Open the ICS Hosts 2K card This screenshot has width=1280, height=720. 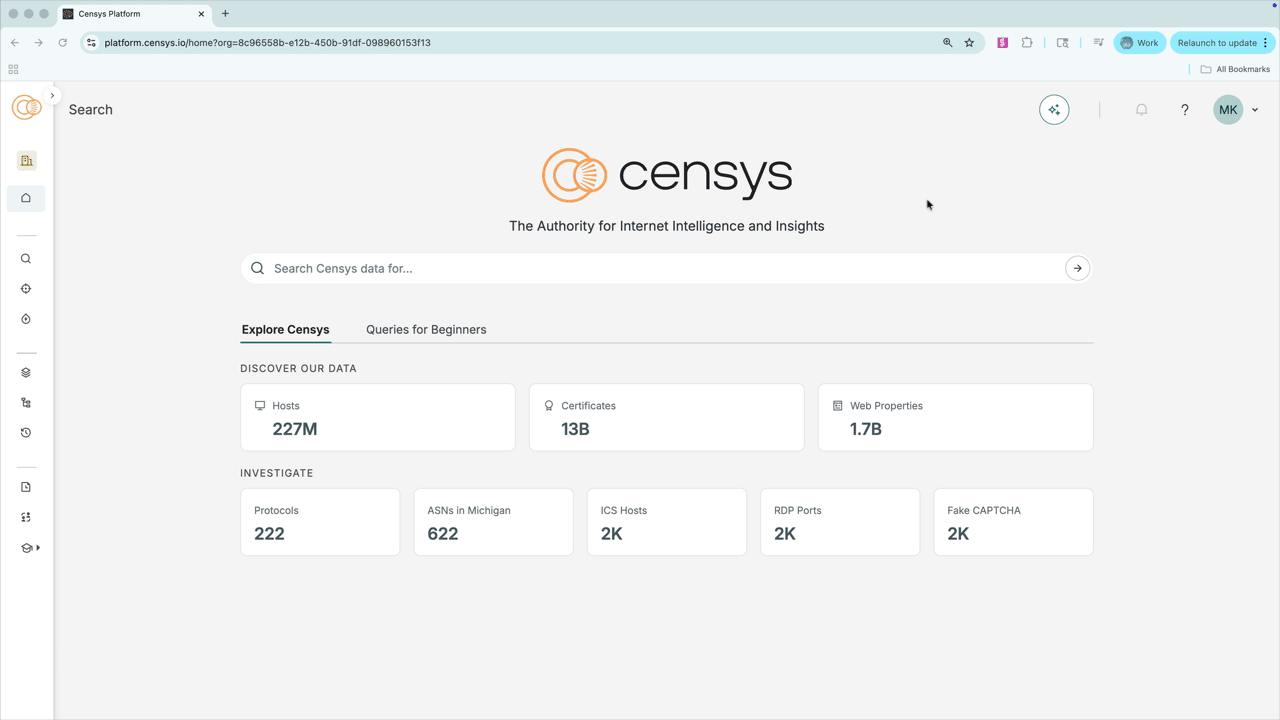tap(666, 522)
